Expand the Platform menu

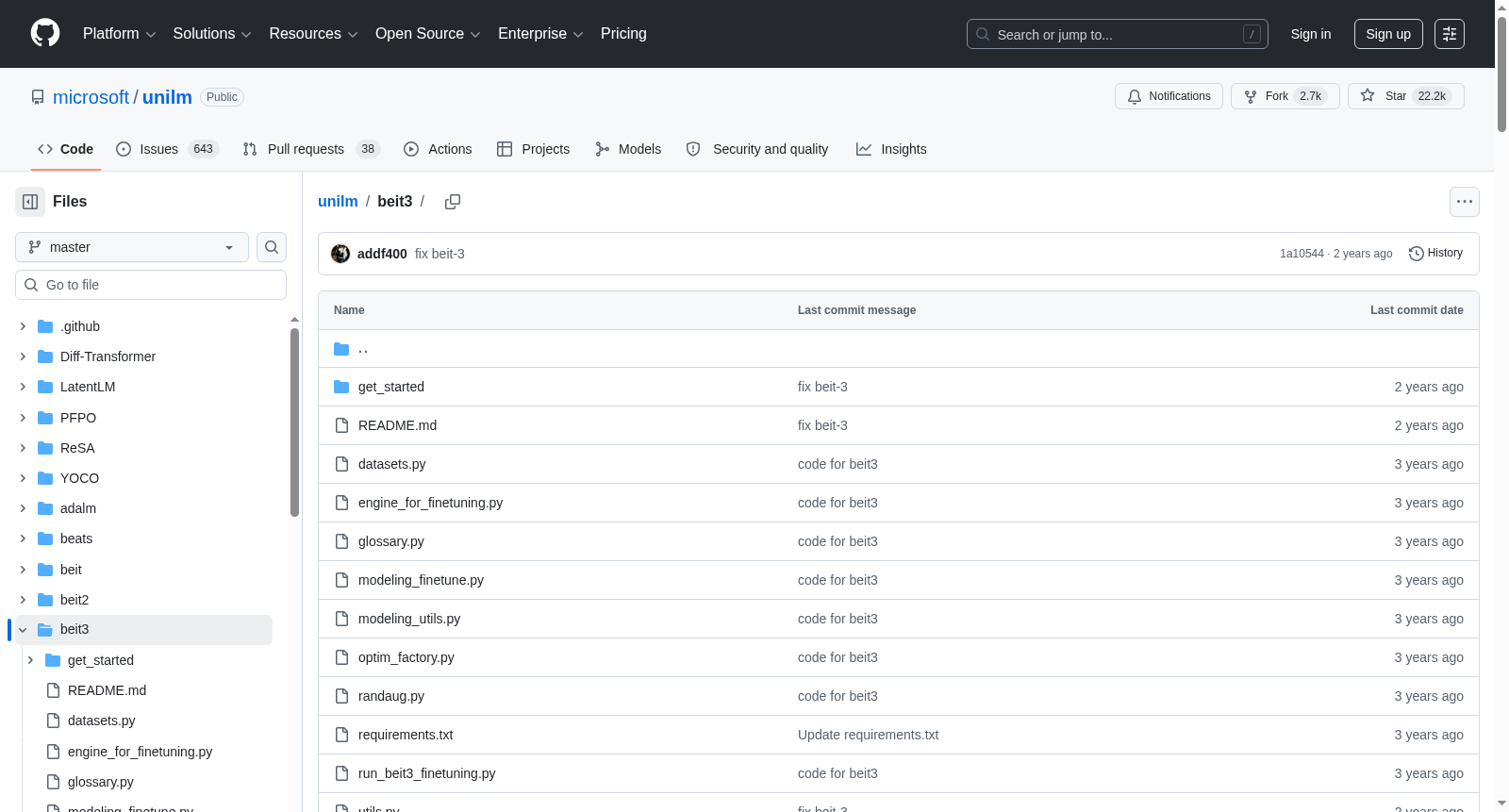tap(119, 34)
